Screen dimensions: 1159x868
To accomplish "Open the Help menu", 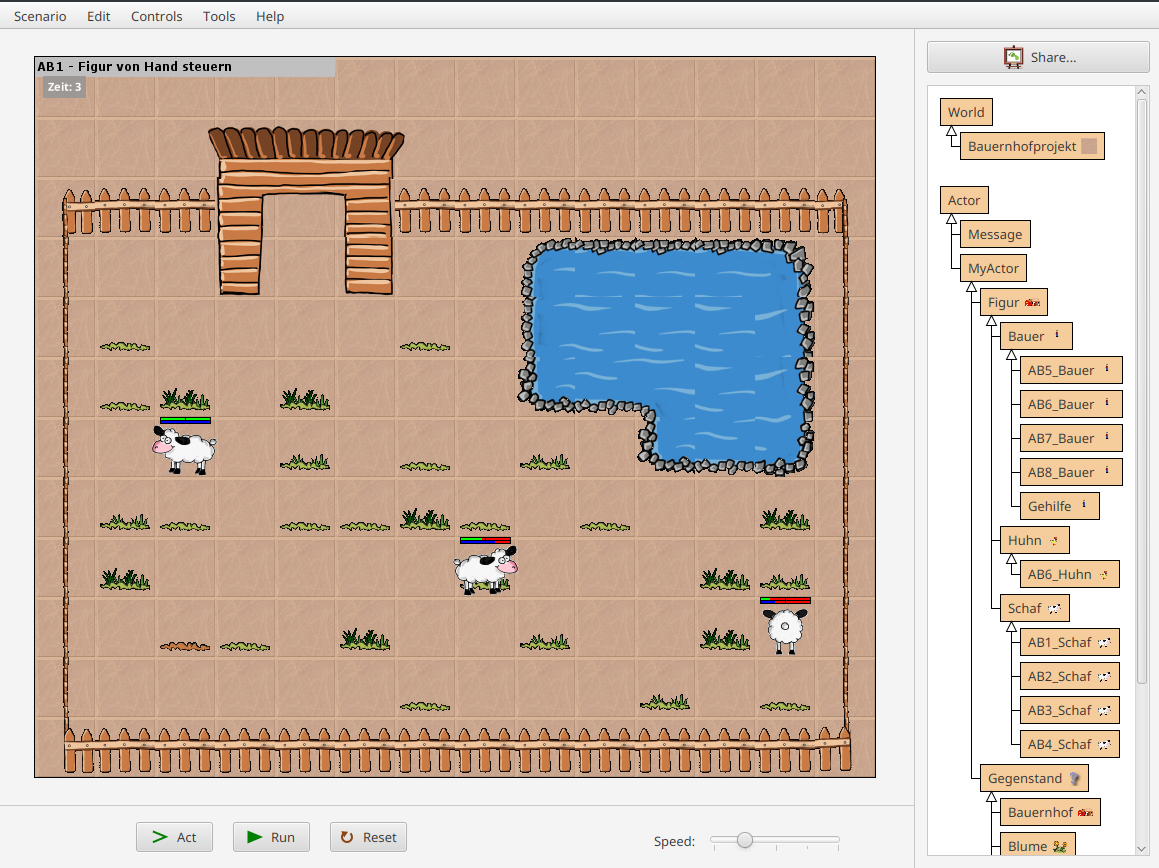I will coord(270,16).
